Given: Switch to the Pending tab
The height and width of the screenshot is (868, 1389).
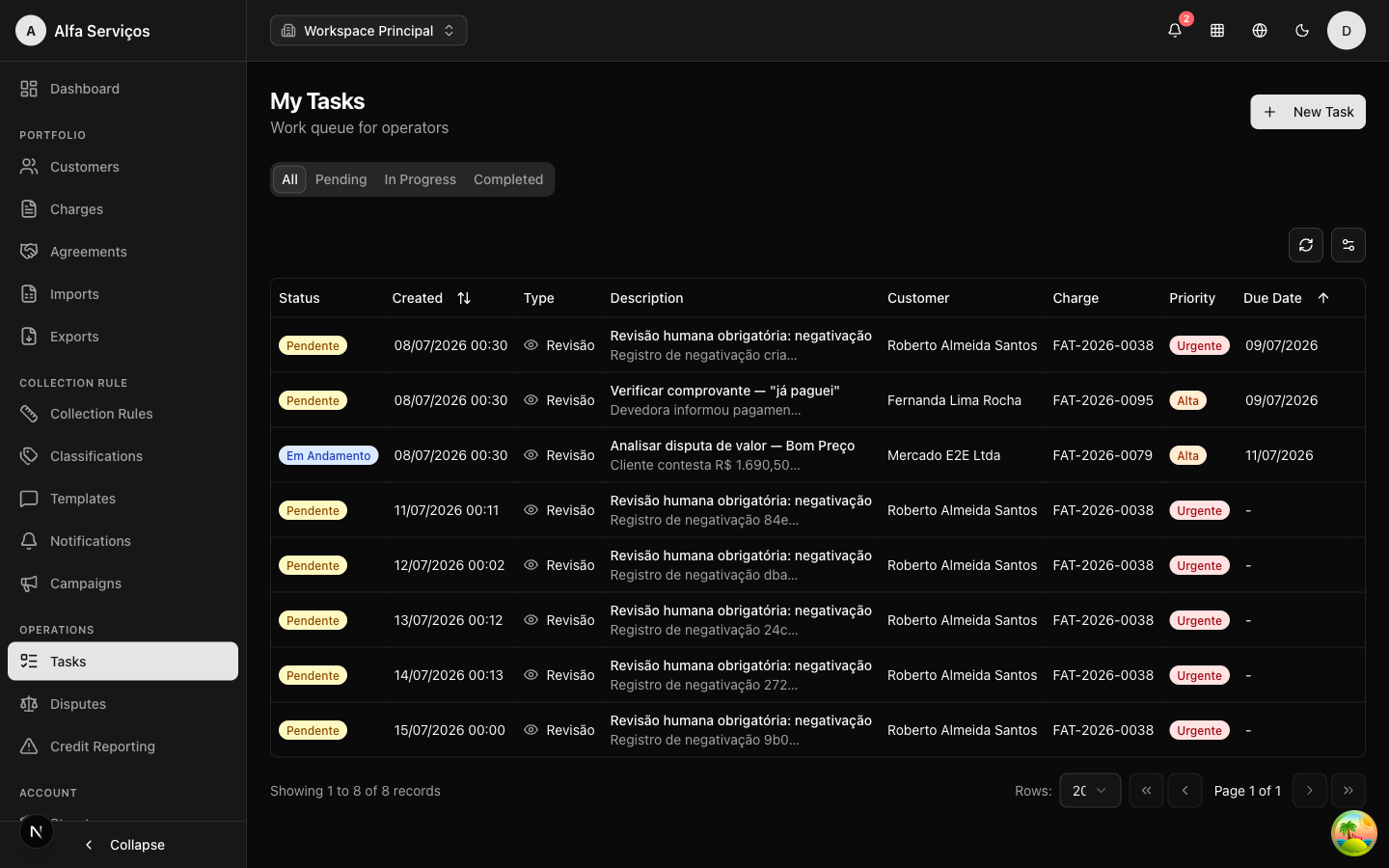Looking at the screenshot, I should pos(340,179).
